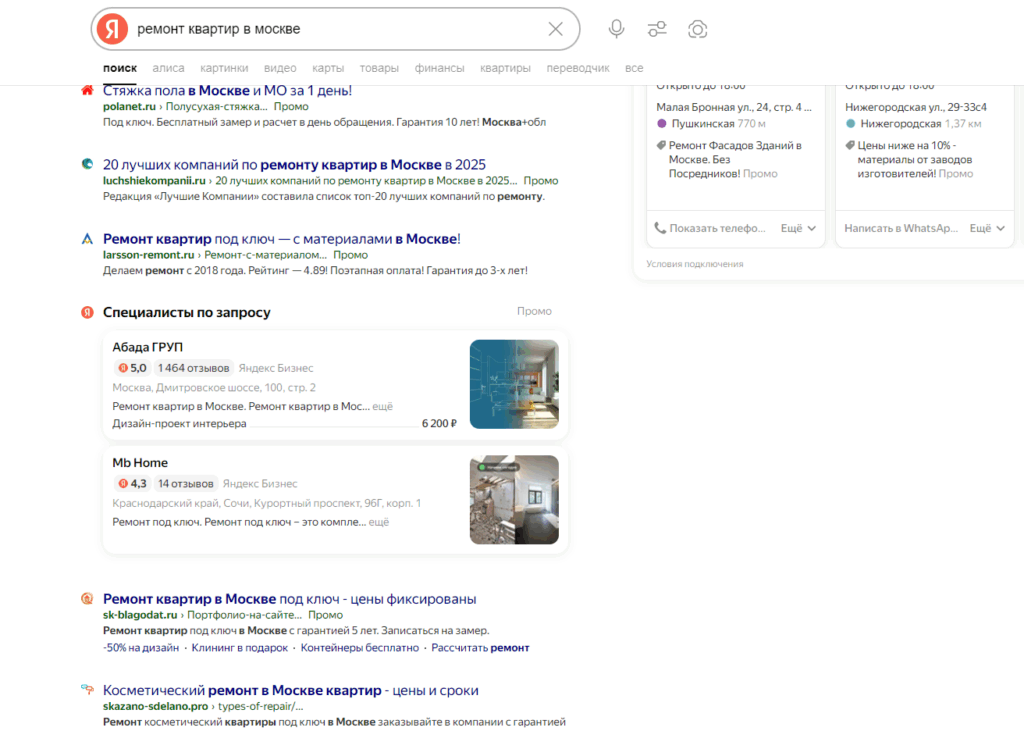Open search settings sliders icon
This screenshot has width=1024, height=731.
click(x=657, y=29)
